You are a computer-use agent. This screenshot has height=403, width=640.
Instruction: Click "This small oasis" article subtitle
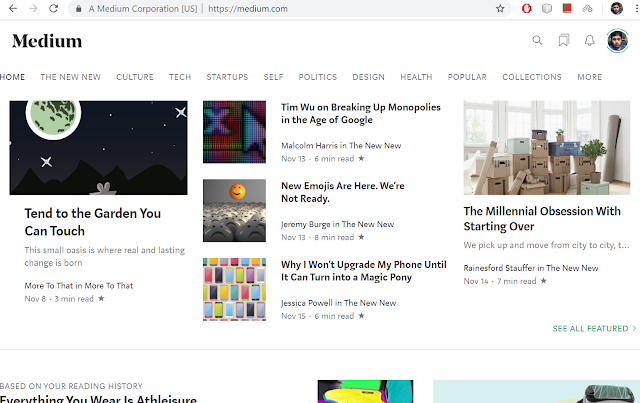pos(104,256)
